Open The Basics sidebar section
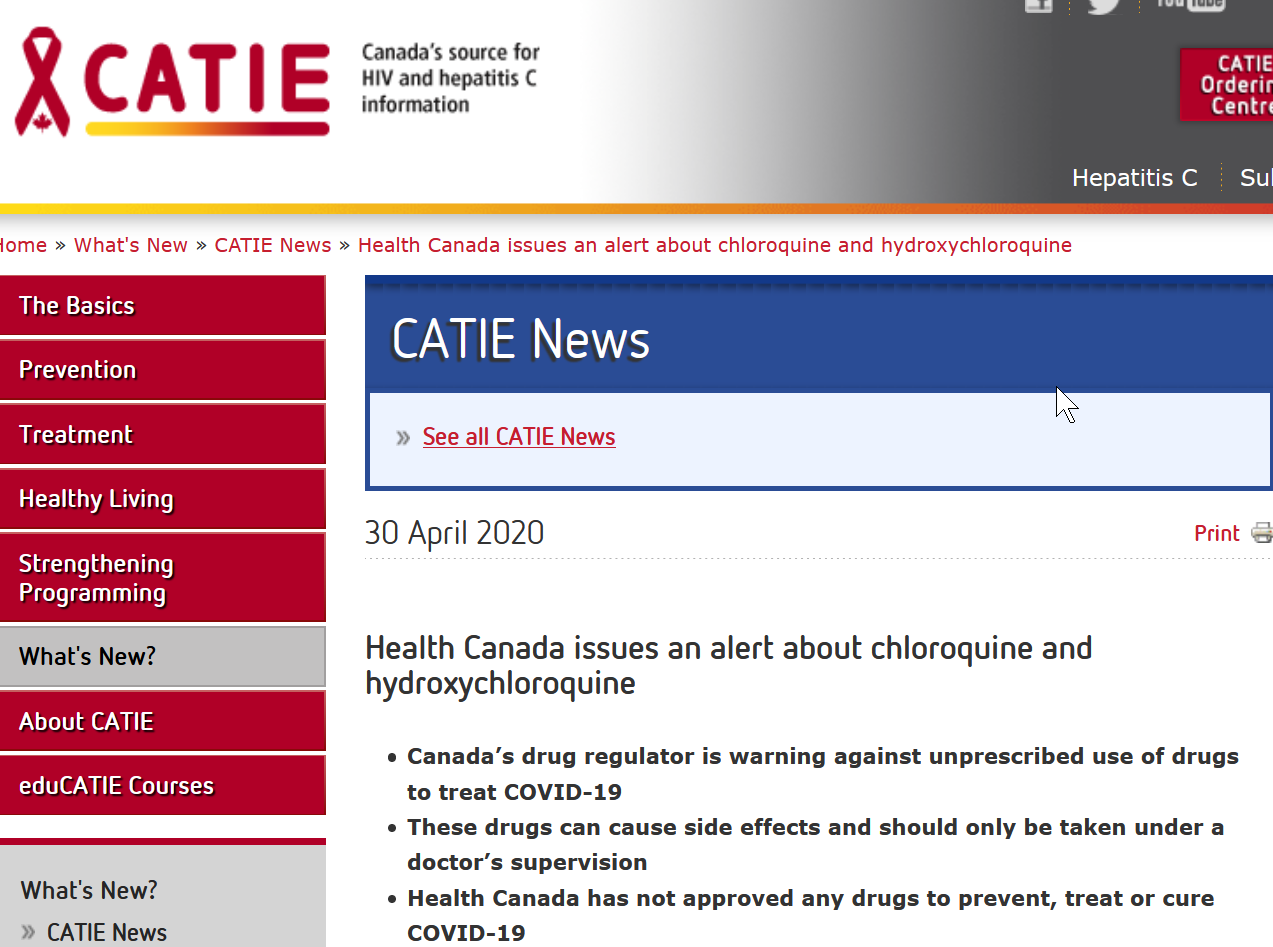This screenshot has width=1273, height=947. [163, 305]
